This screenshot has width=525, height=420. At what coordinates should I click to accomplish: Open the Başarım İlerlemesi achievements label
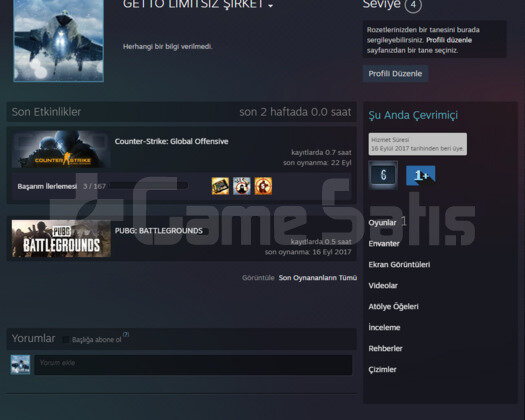[47, 186]
